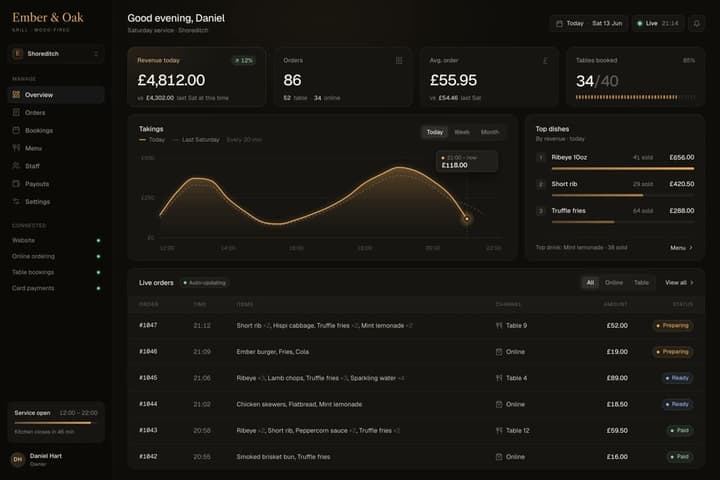Click Paid status of order #1043
The image size is (720, 480).
click(680, 430)
